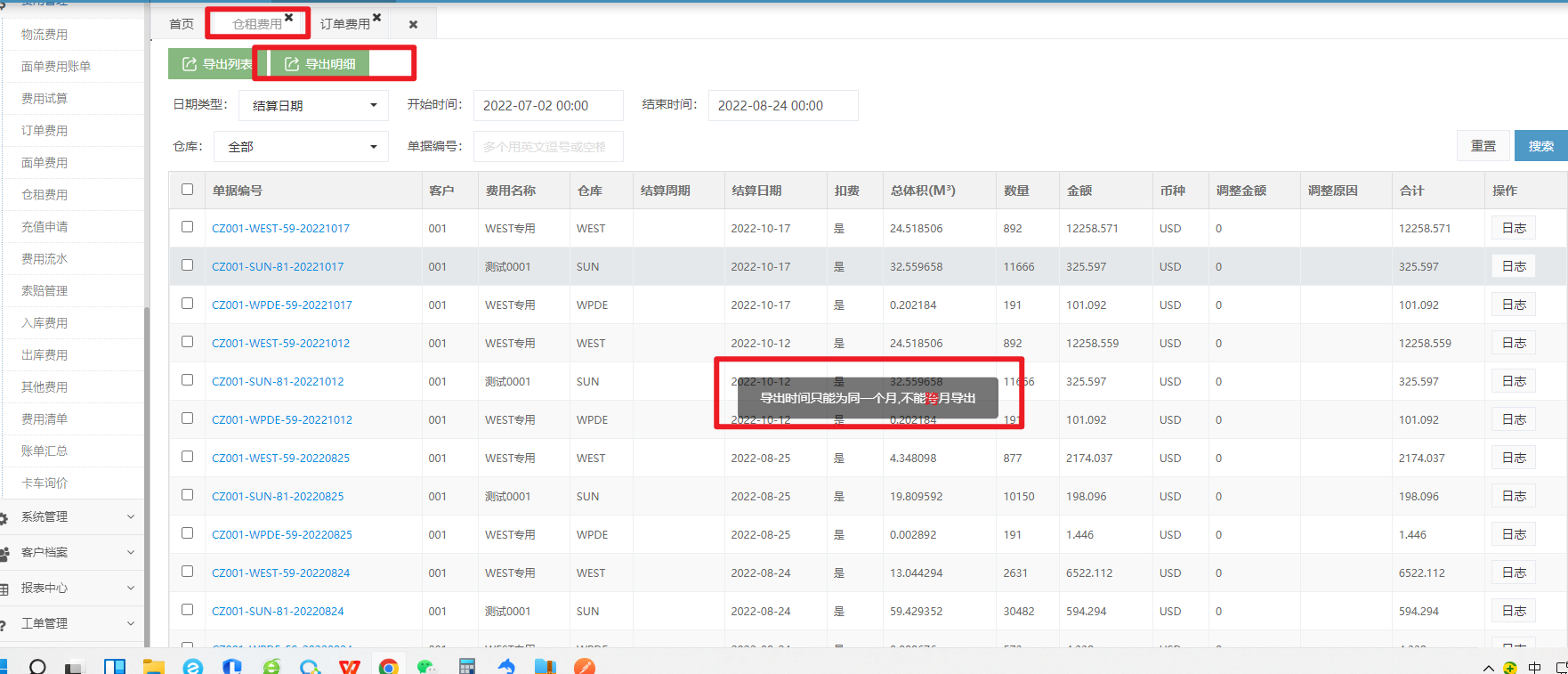Open WPS Office from the taskbar
Image resolution: width=1568 pixels, height=674 pixels.
(x=350, y=666)
